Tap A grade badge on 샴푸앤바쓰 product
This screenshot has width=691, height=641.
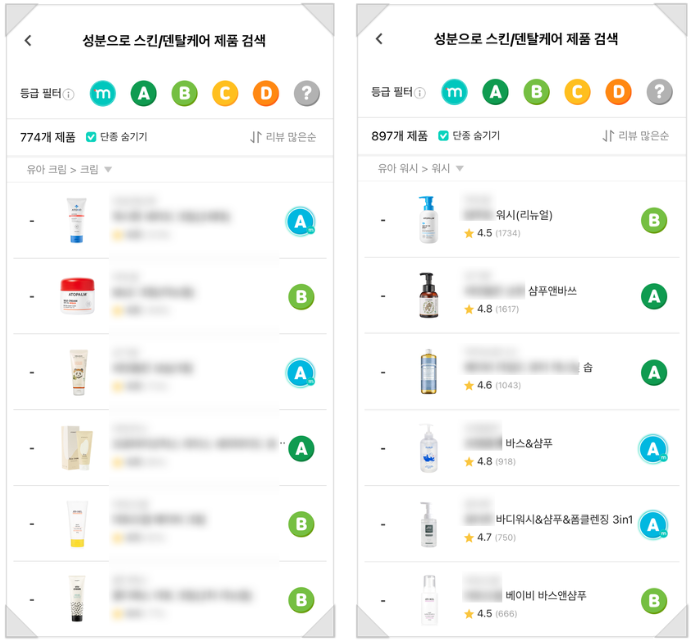[653, 296]
